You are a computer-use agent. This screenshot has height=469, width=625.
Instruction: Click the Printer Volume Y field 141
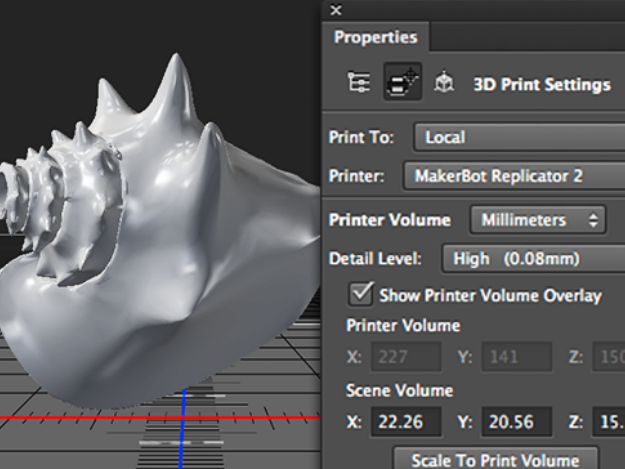click(517, 357)
